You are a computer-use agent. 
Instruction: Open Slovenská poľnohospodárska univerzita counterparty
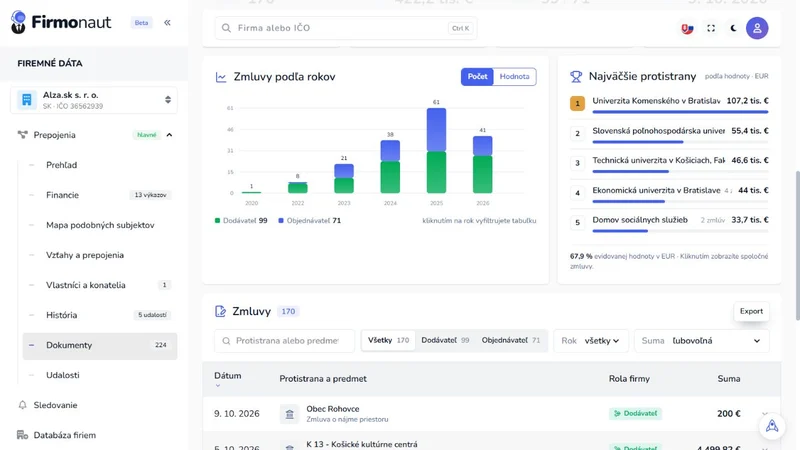669,134
